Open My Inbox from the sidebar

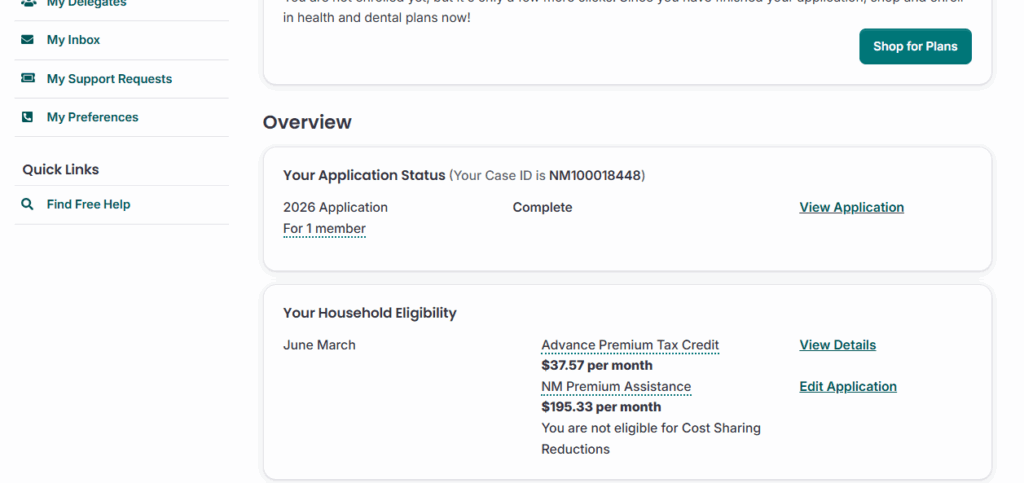(x=73, y=40)
